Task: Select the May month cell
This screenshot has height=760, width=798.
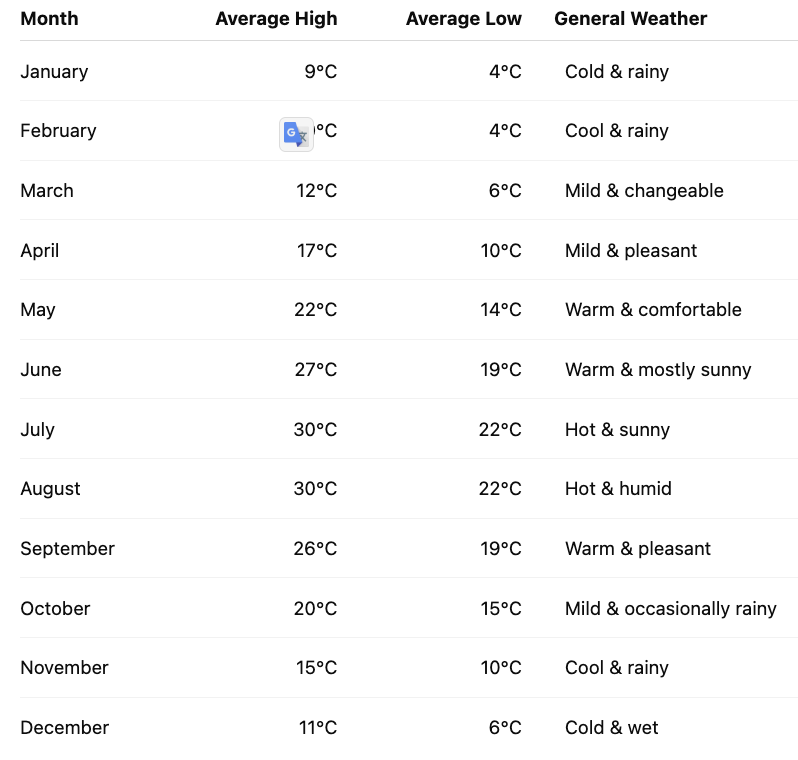Action: (38, 310)
